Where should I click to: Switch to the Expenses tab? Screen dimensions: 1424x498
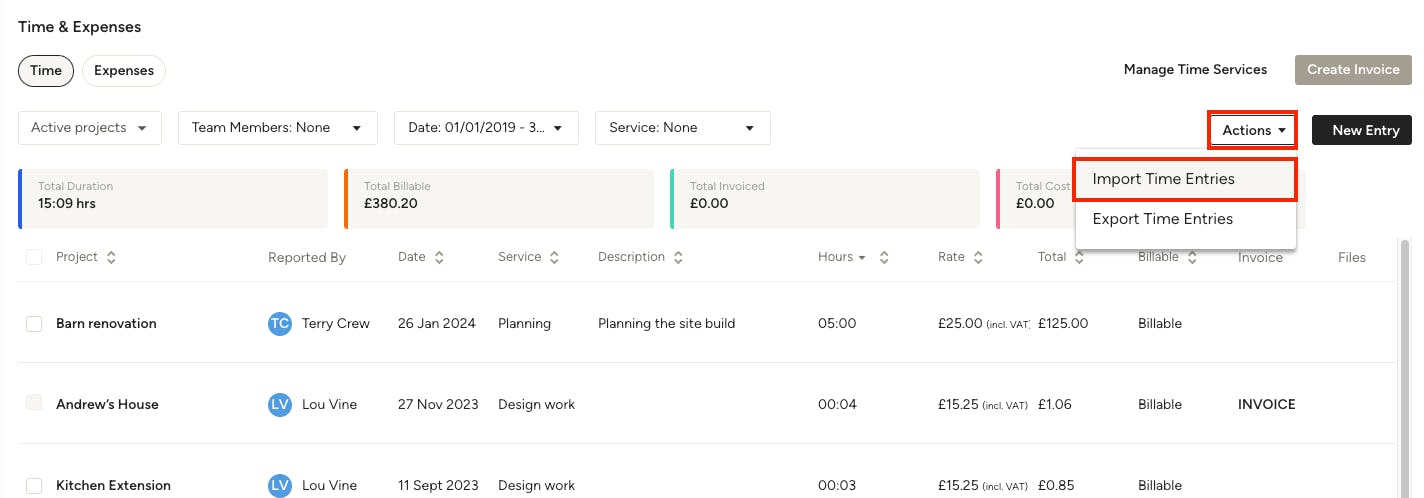124,71
